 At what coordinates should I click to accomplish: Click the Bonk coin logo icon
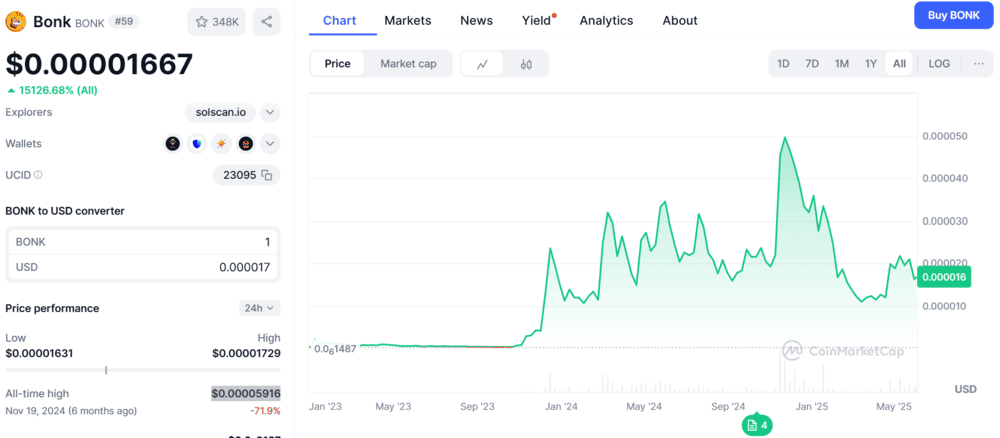pyautogui.click(x=15, y=22)
